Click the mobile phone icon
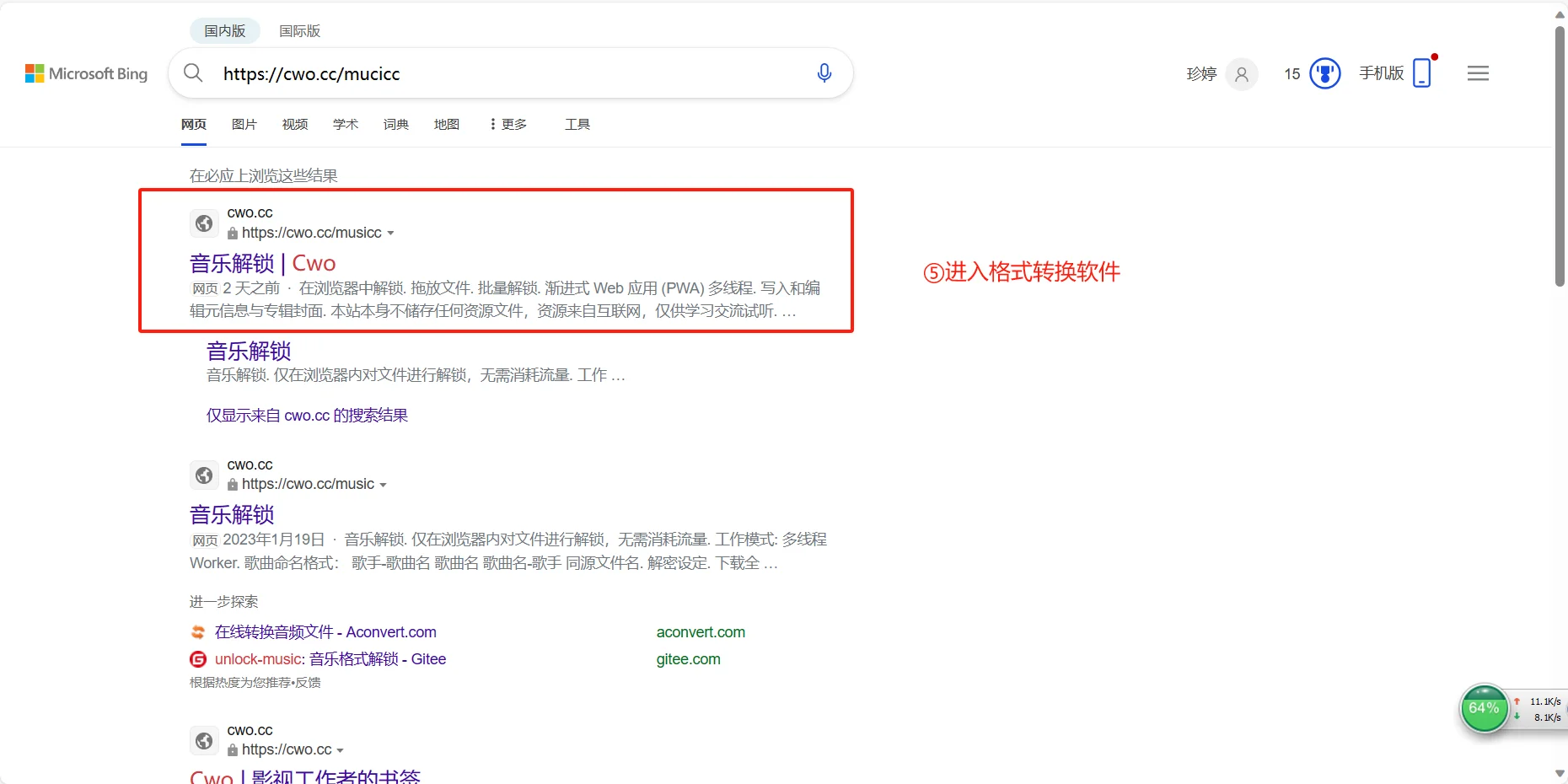Viewport: 1568px width, 784px height. tap(1422, 72)
